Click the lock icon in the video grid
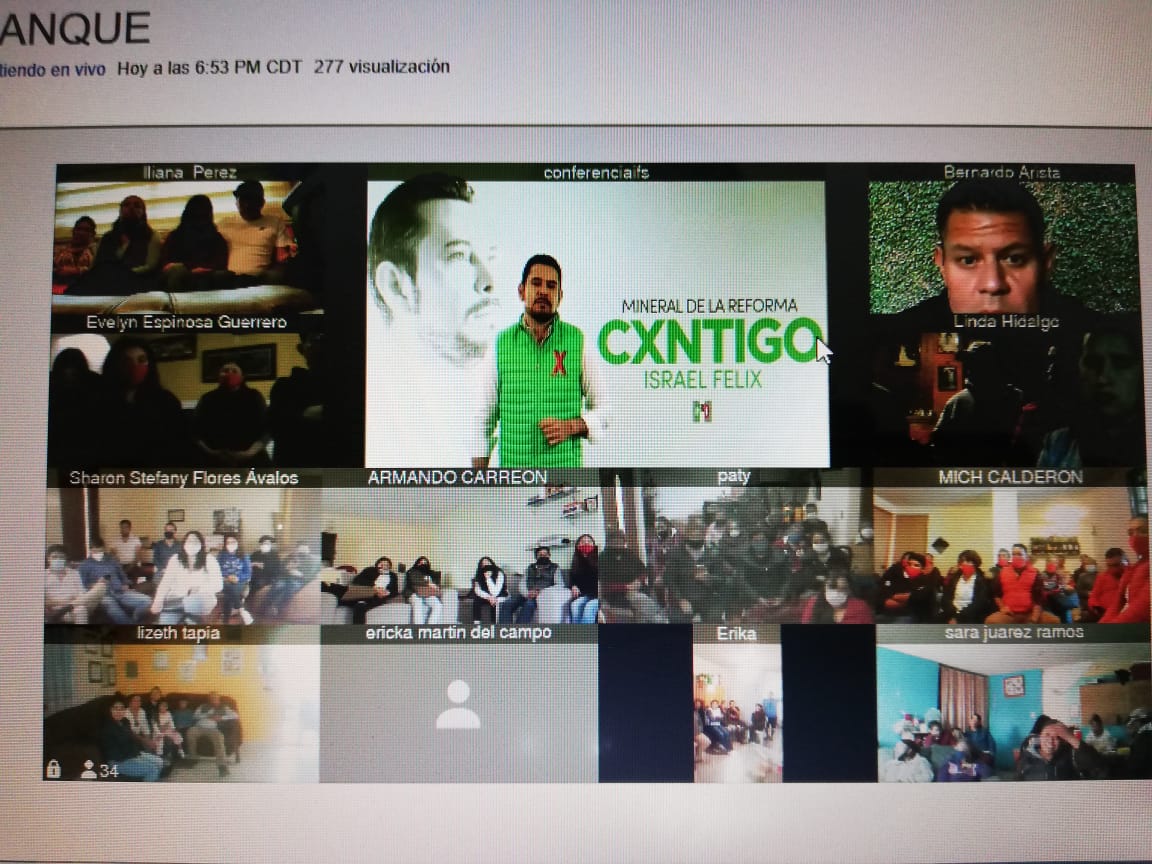This screenshot has height=864, width=1152. (54, 769)
